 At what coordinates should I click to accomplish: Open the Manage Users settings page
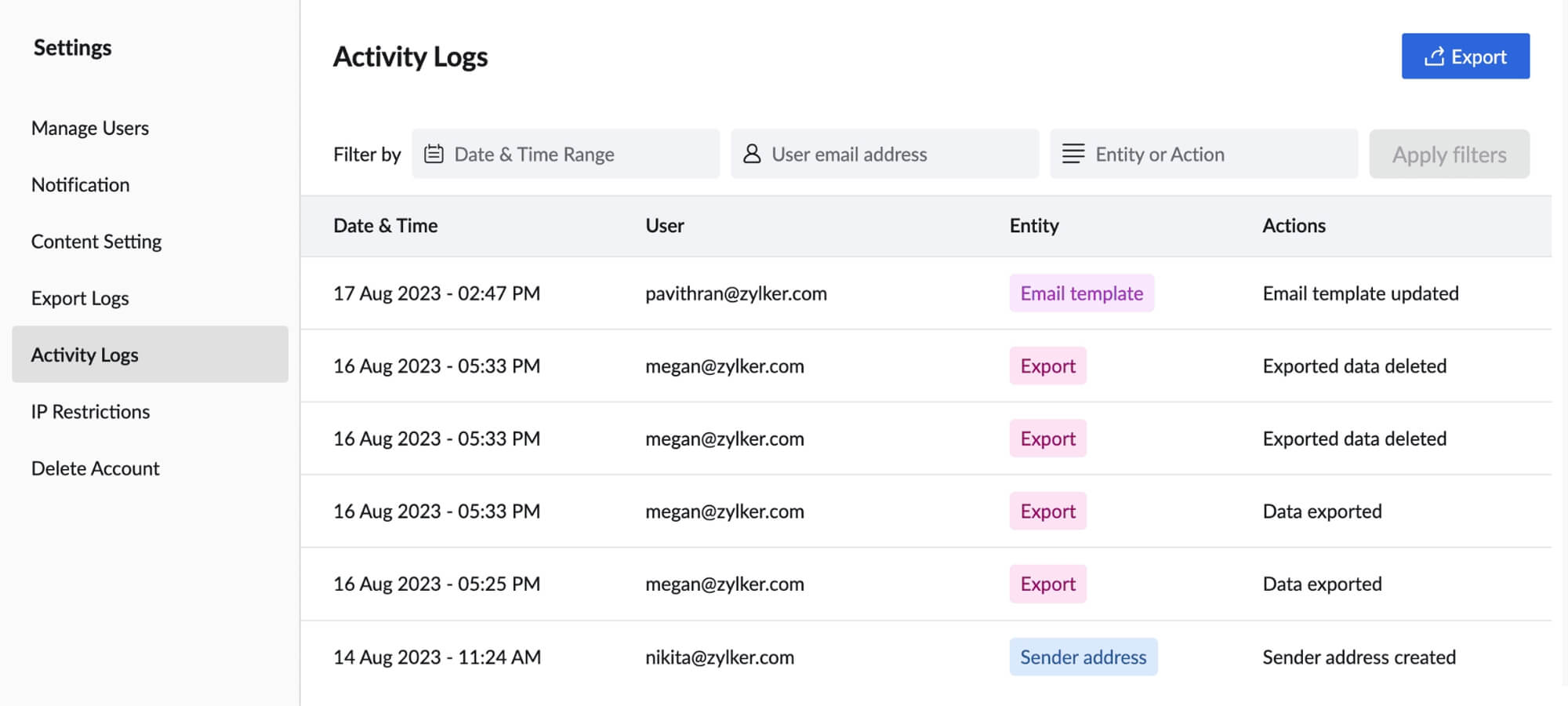coord(89,127)
